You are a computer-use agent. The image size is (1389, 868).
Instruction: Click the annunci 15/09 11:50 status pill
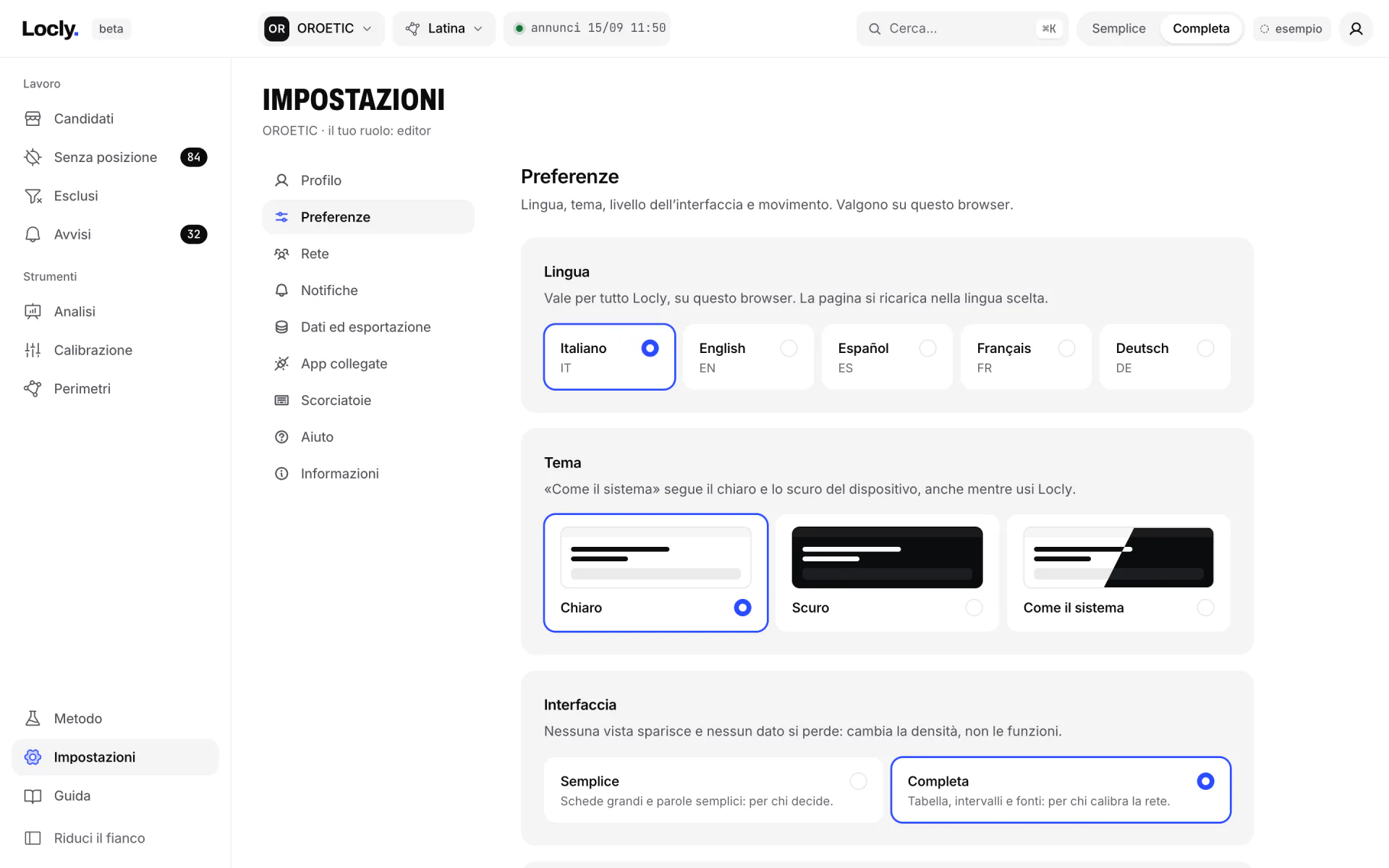(587, 28)
